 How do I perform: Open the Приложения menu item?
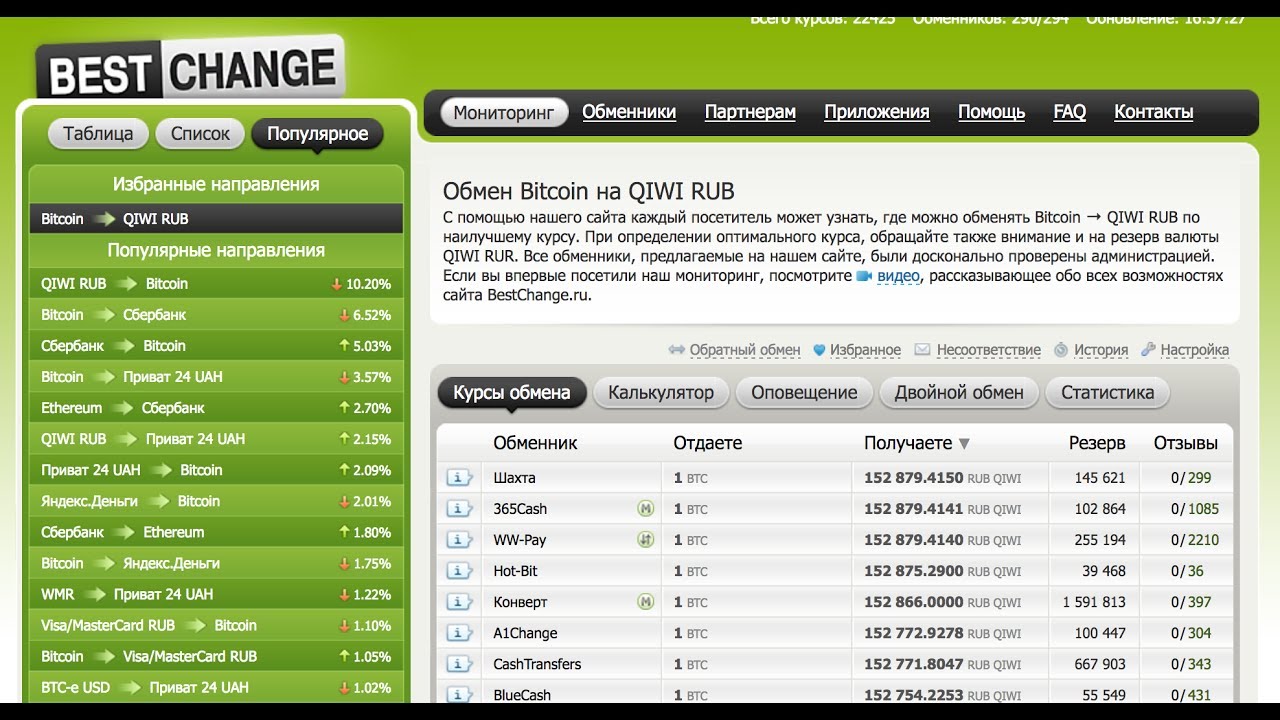tap(877, 112)
